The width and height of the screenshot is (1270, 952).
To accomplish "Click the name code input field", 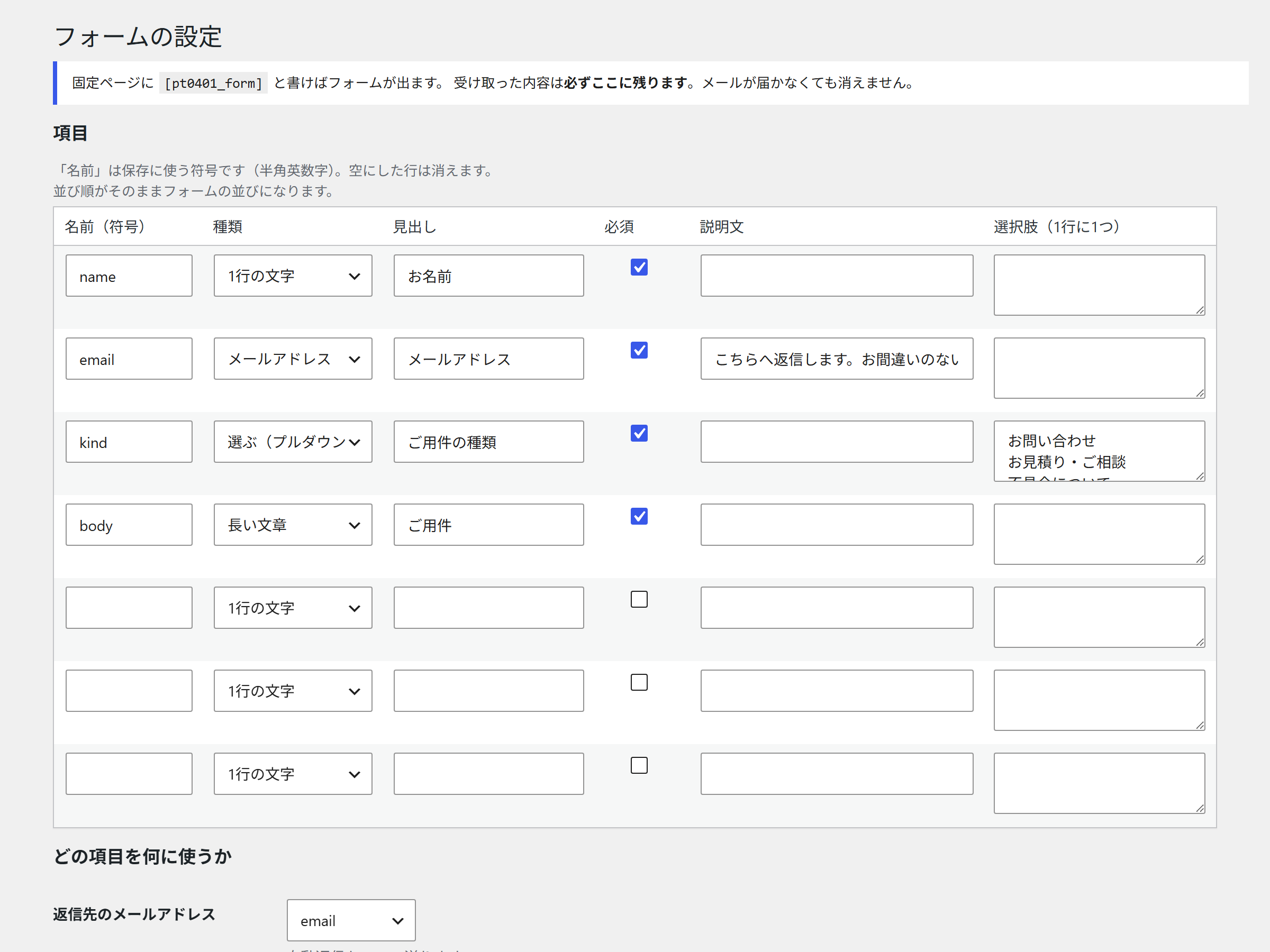I will (129, 276).
